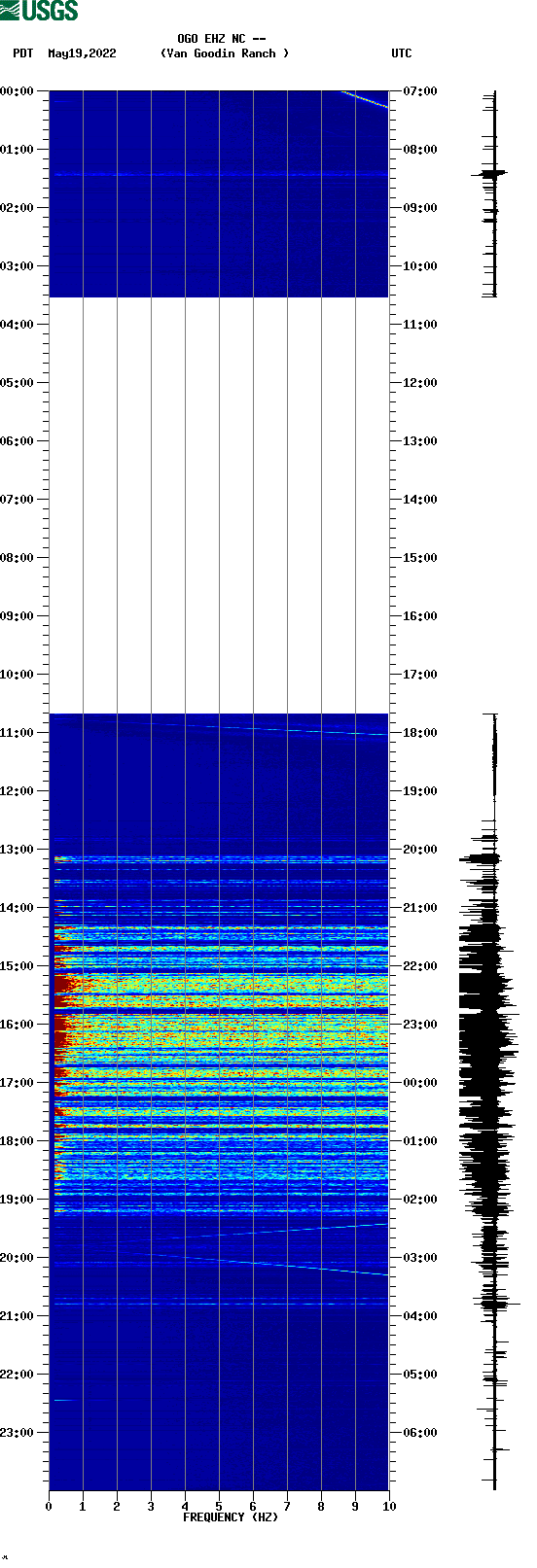Click the (Van Goodin Ranch ) label
The image size is (537, 1568).
pyautogui.click(x=225, y=53)
